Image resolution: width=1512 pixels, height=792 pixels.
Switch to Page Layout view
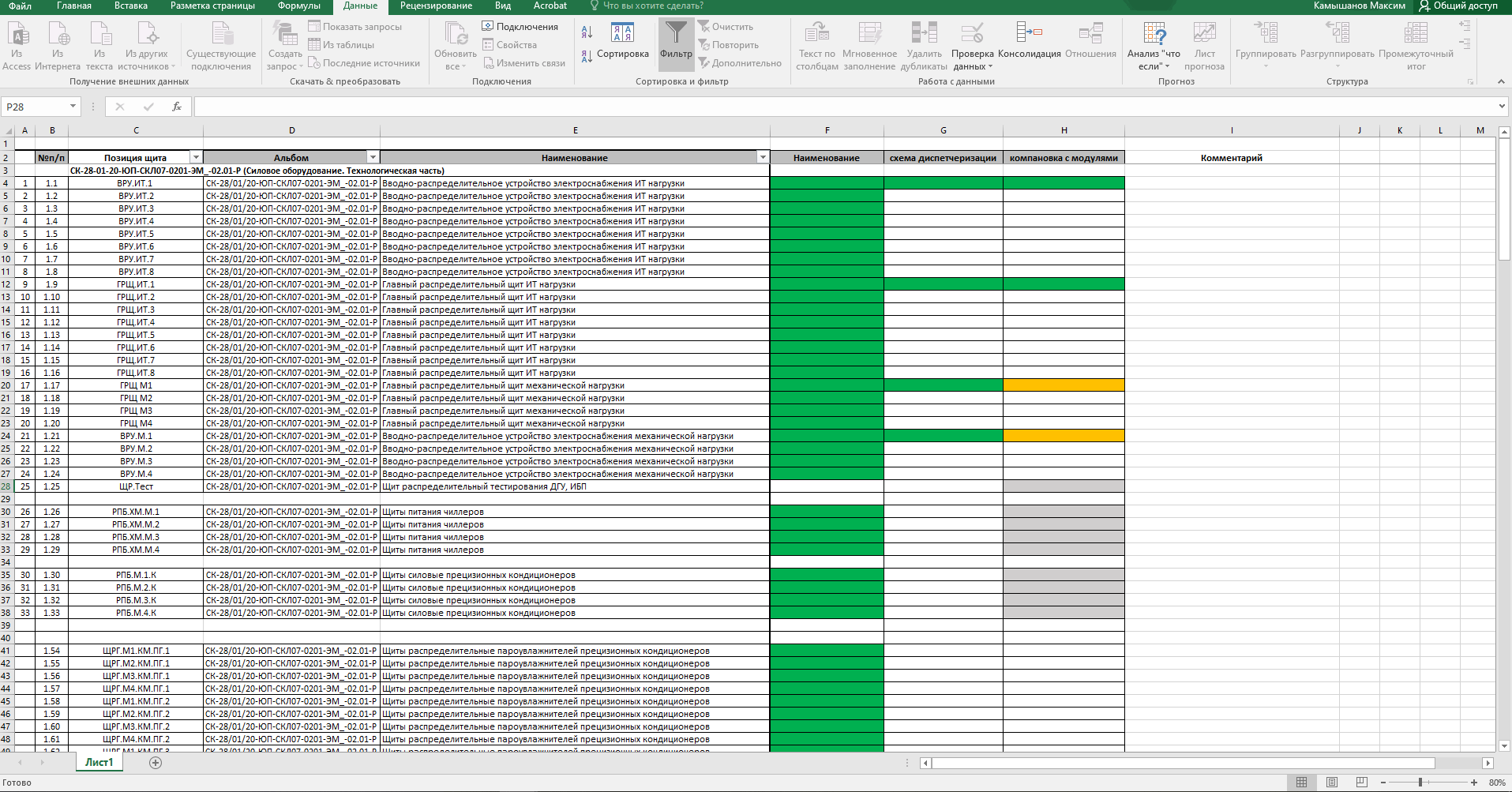[x=1332, y=783]
